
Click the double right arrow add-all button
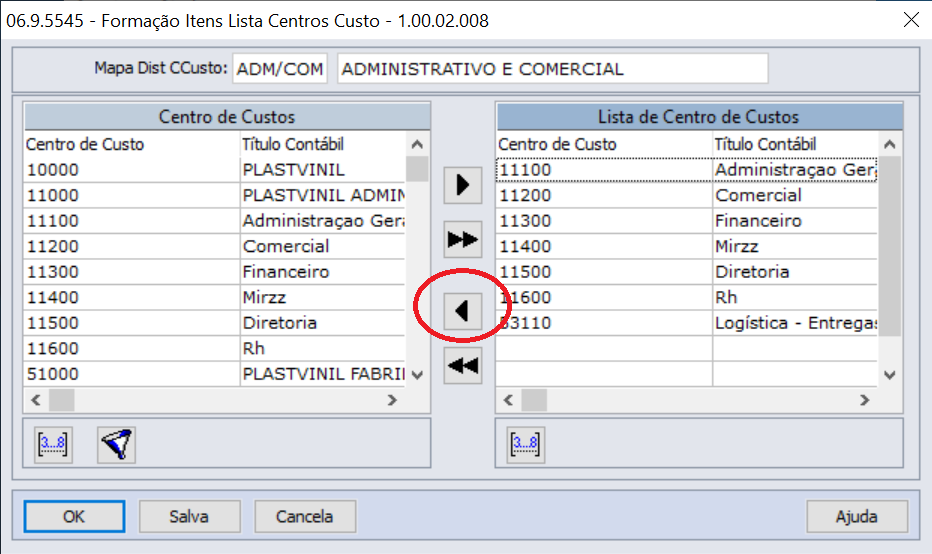coord(462,240)
